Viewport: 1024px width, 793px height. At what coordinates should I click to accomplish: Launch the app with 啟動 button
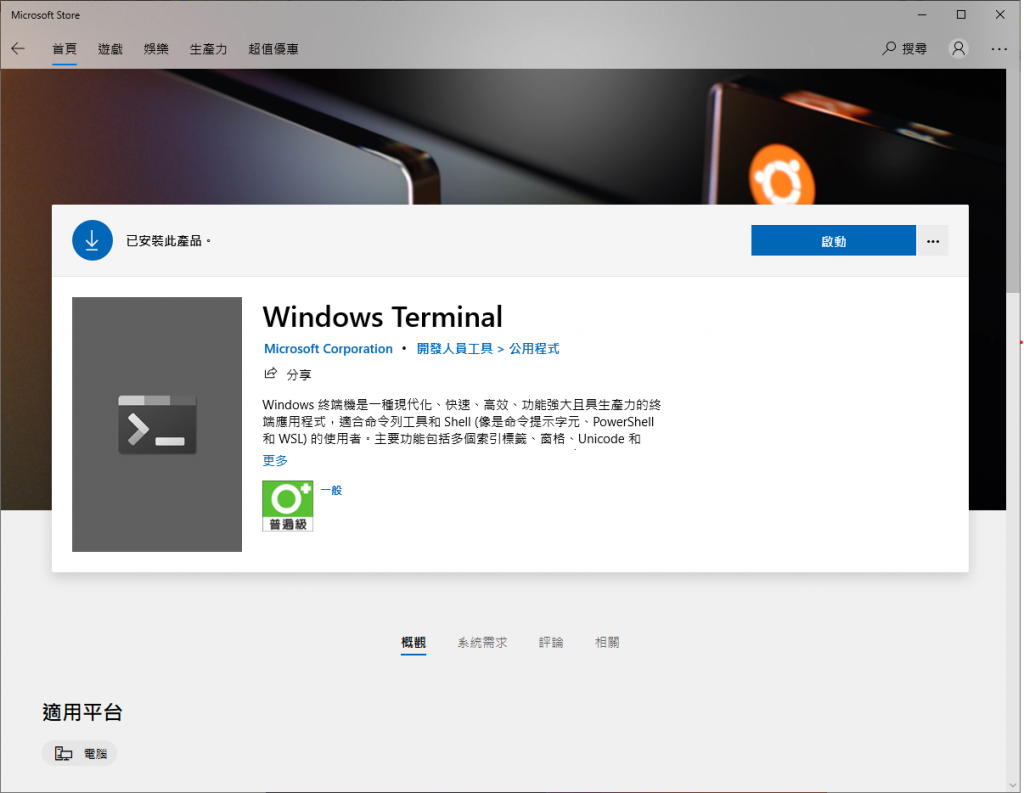(x=833, y=241)
